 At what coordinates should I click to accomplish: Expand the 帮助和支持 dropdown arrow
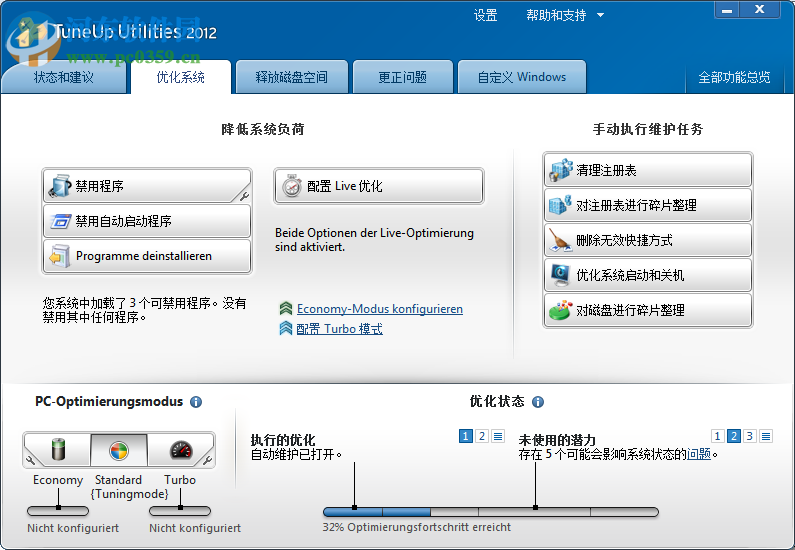click(600, 15)
